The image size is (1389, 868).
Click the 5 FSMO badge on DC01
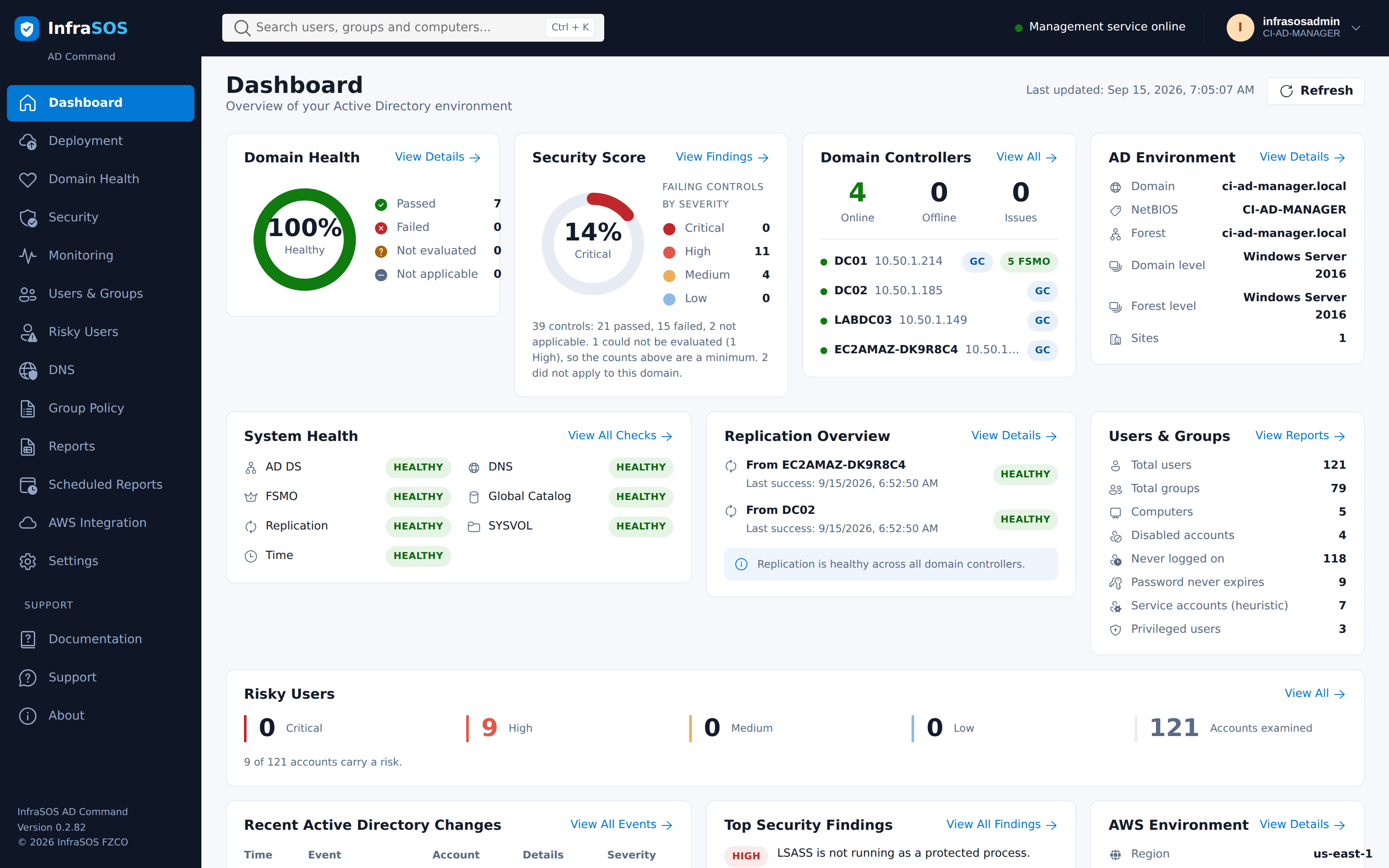click(1029, 261)
